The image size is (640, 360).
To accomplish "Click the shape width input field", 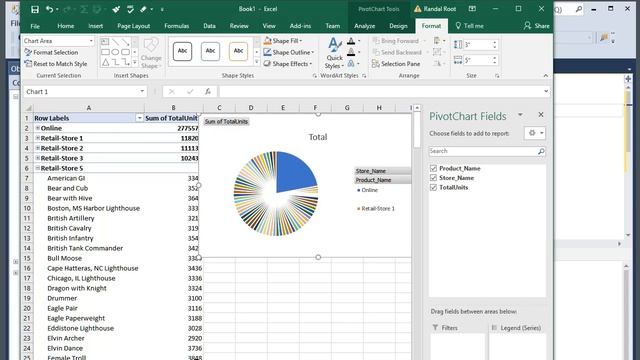I will [477, 60].
